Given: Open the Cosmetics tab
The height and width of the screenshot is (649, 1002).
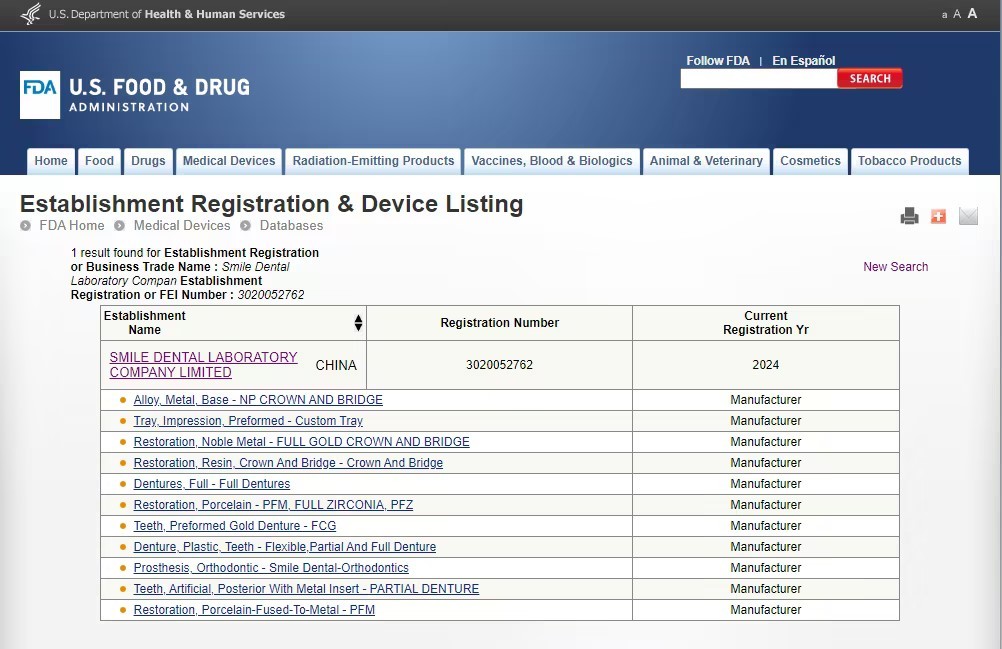Looking at the screenshot, I should click(x=810, y=161).
